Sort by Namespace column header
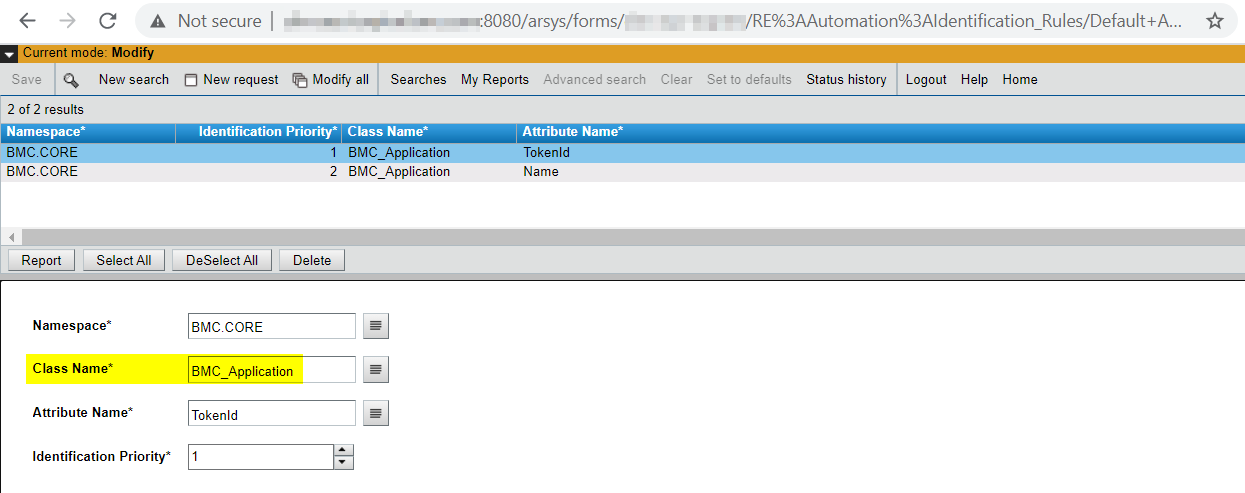Image resolution: width=1245 pixels, height=493 pixels. pos(88,132)
